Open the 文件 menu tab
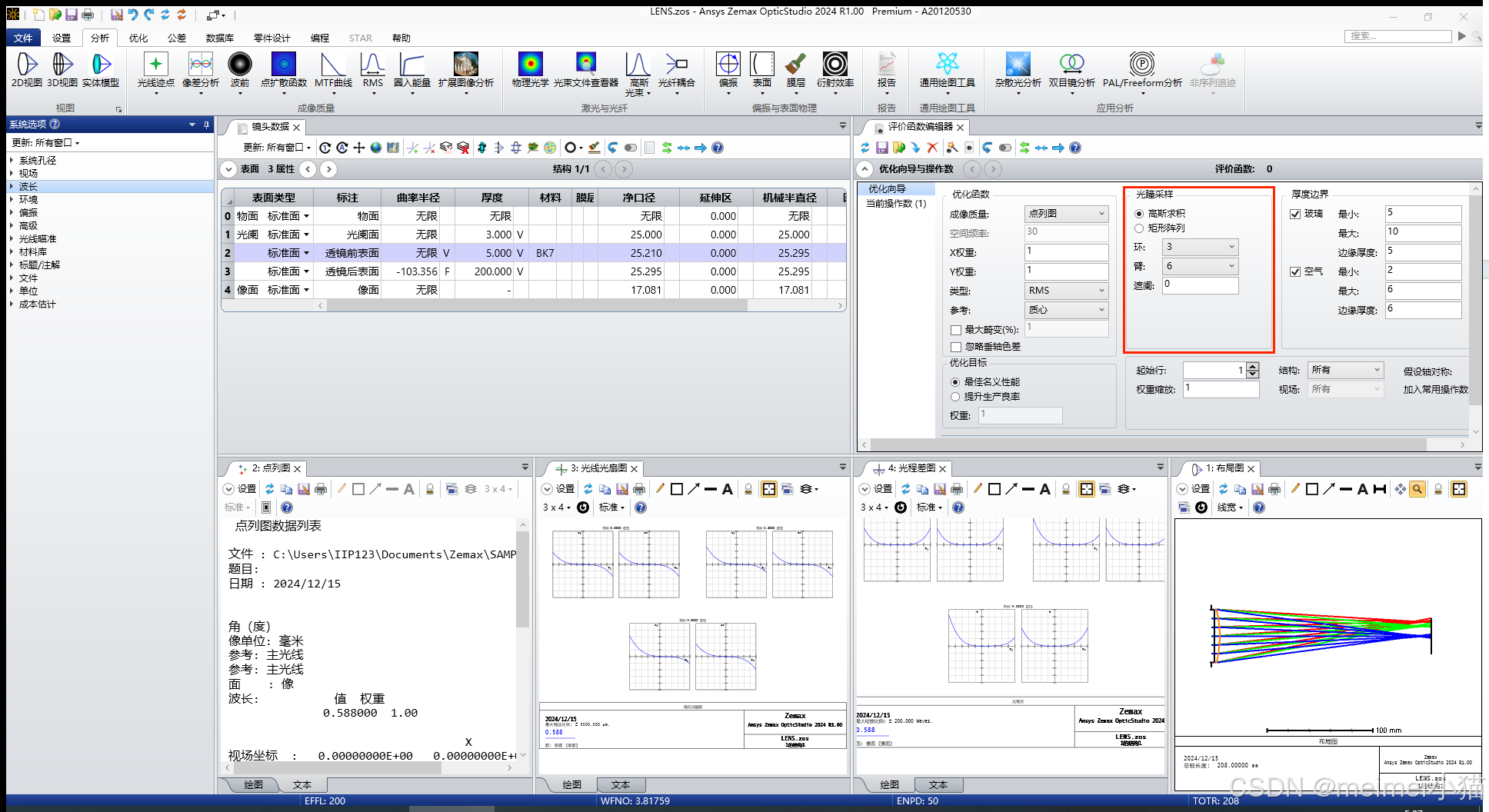 (x=23, y=38)
